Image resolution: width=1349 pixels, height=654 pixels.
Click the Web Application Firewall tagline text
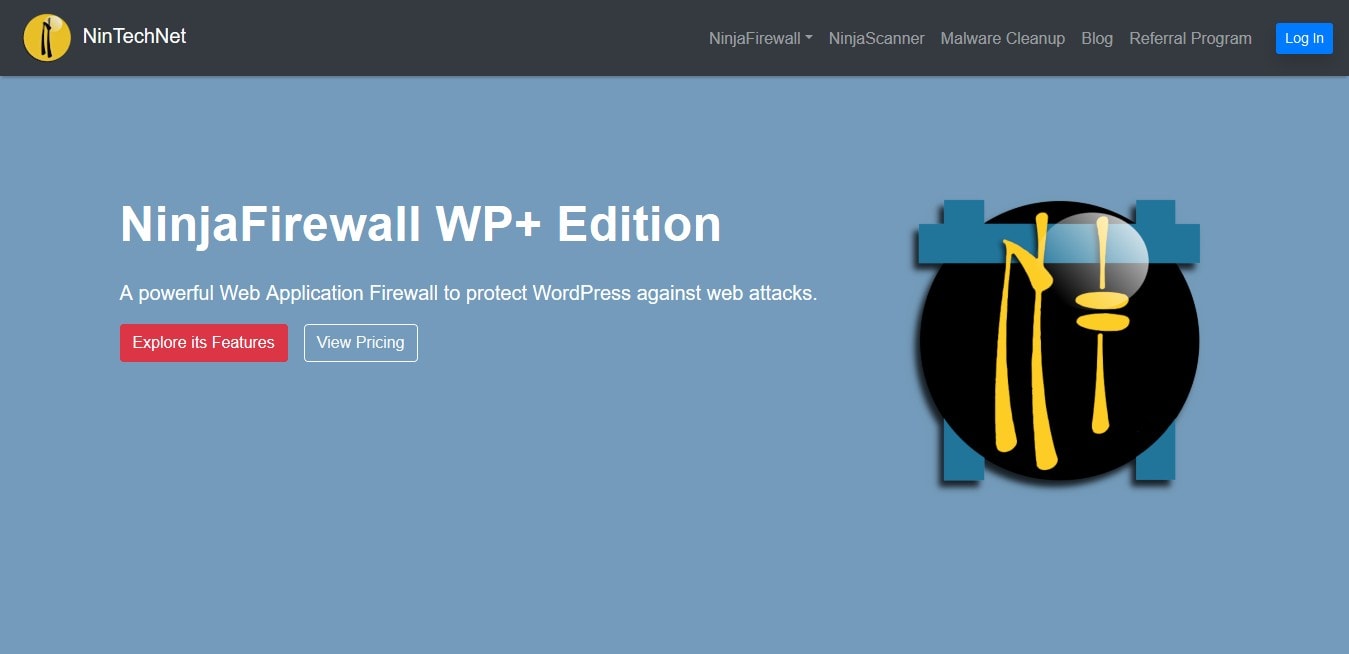click(468, 293)
